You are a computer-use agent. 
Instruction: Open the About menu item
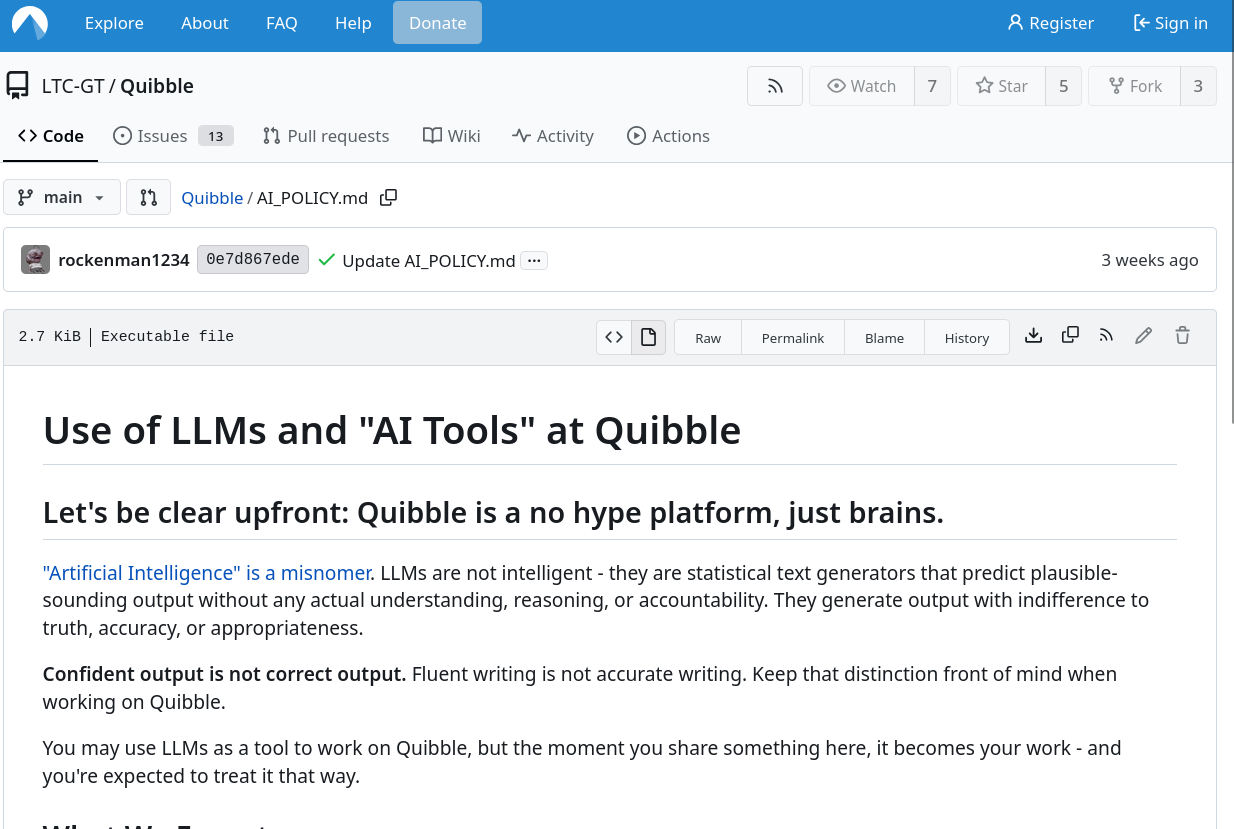(x=205, y=23)
